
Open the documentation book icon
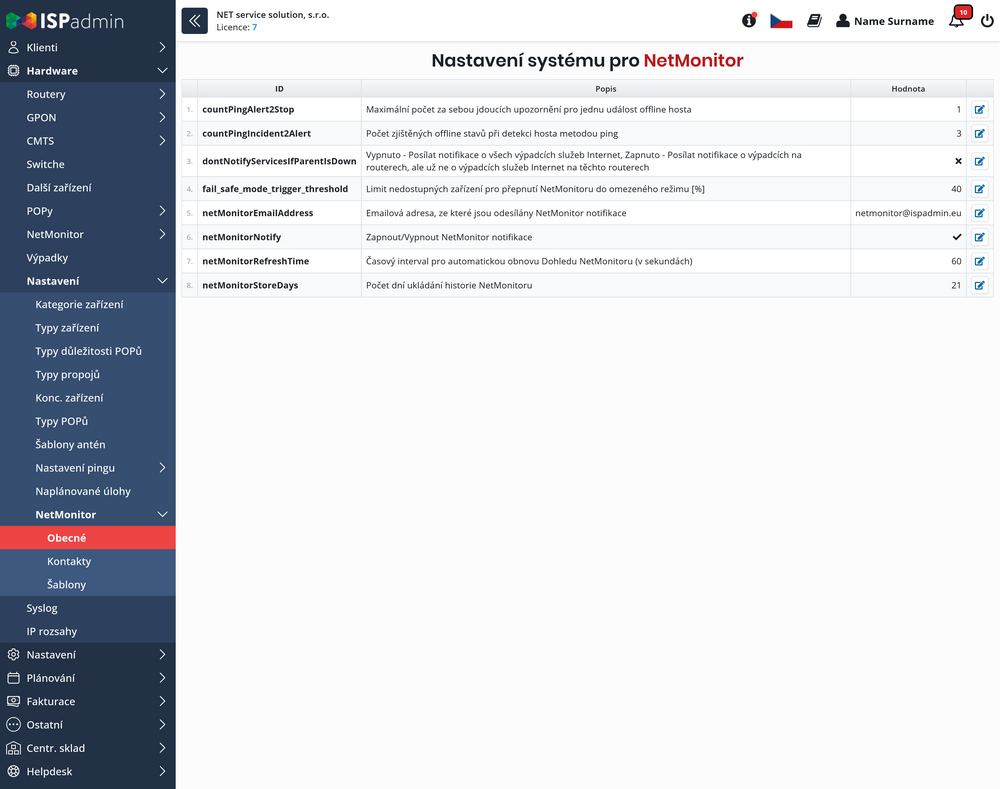tap(814, 21)
